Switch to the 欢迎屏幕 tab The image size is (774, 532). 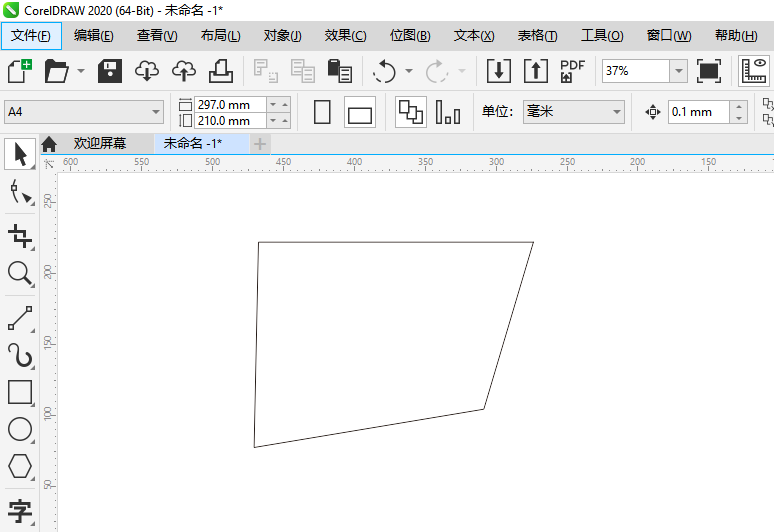(x=99, y=144)
